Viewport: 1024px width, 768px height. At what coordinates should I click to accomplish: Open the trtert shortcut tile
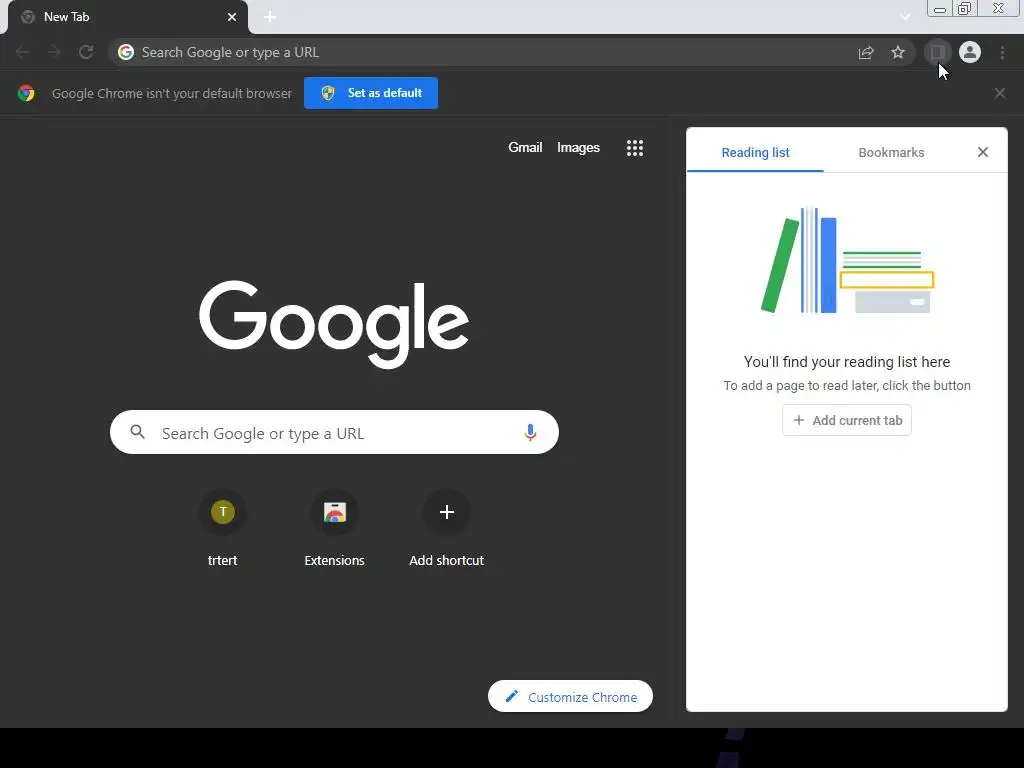pos(223,529)
